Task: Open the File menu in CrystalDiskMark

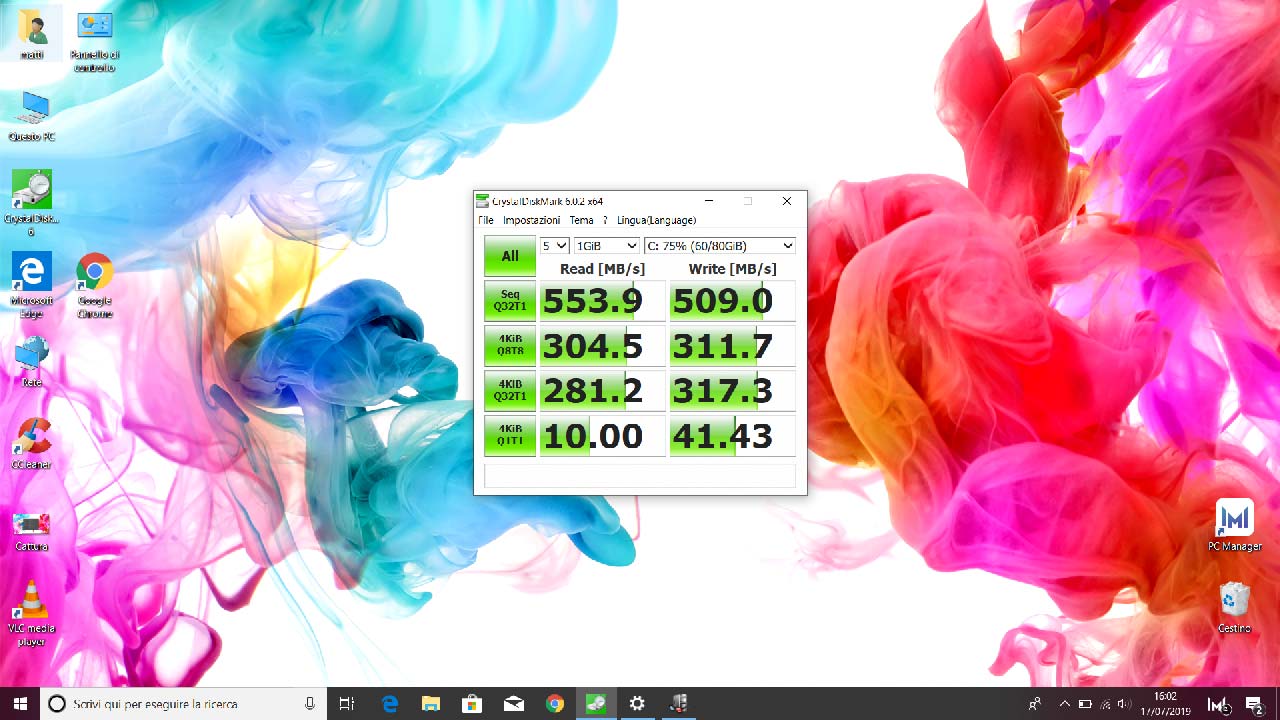Action: [x=485, y=220]
